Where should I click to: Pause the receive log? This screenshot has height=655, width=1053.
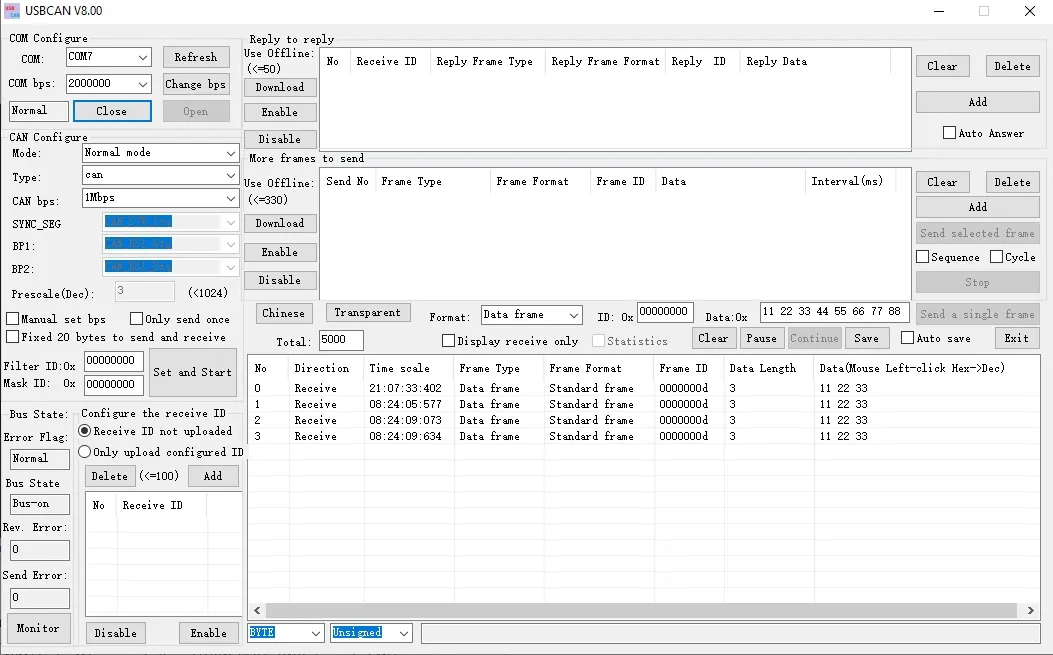[761, 339]
